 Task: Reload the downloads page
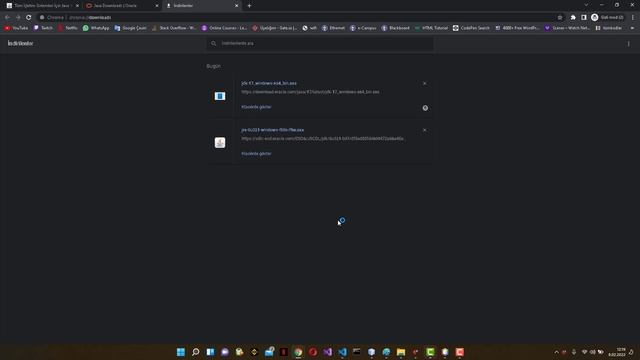point(29,18)
